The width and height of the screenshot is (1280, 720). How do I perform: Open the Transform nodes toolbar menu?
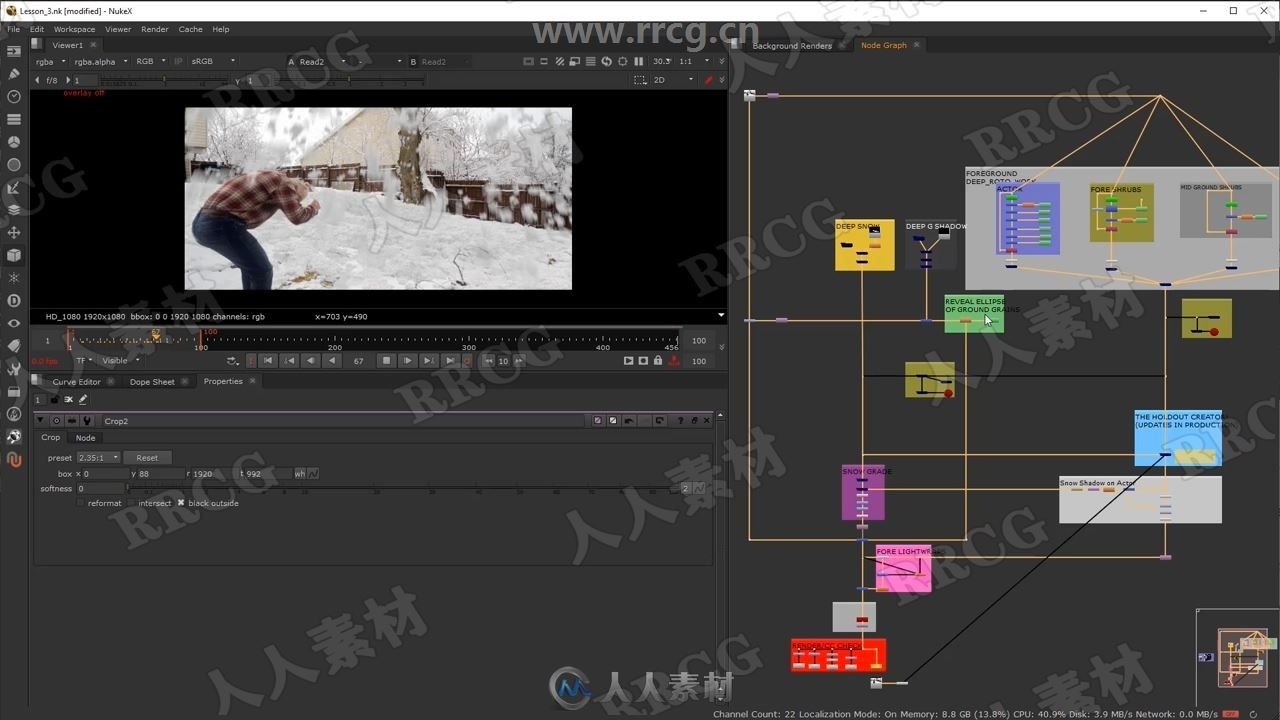pyautogui.click(x=14, y=232)
